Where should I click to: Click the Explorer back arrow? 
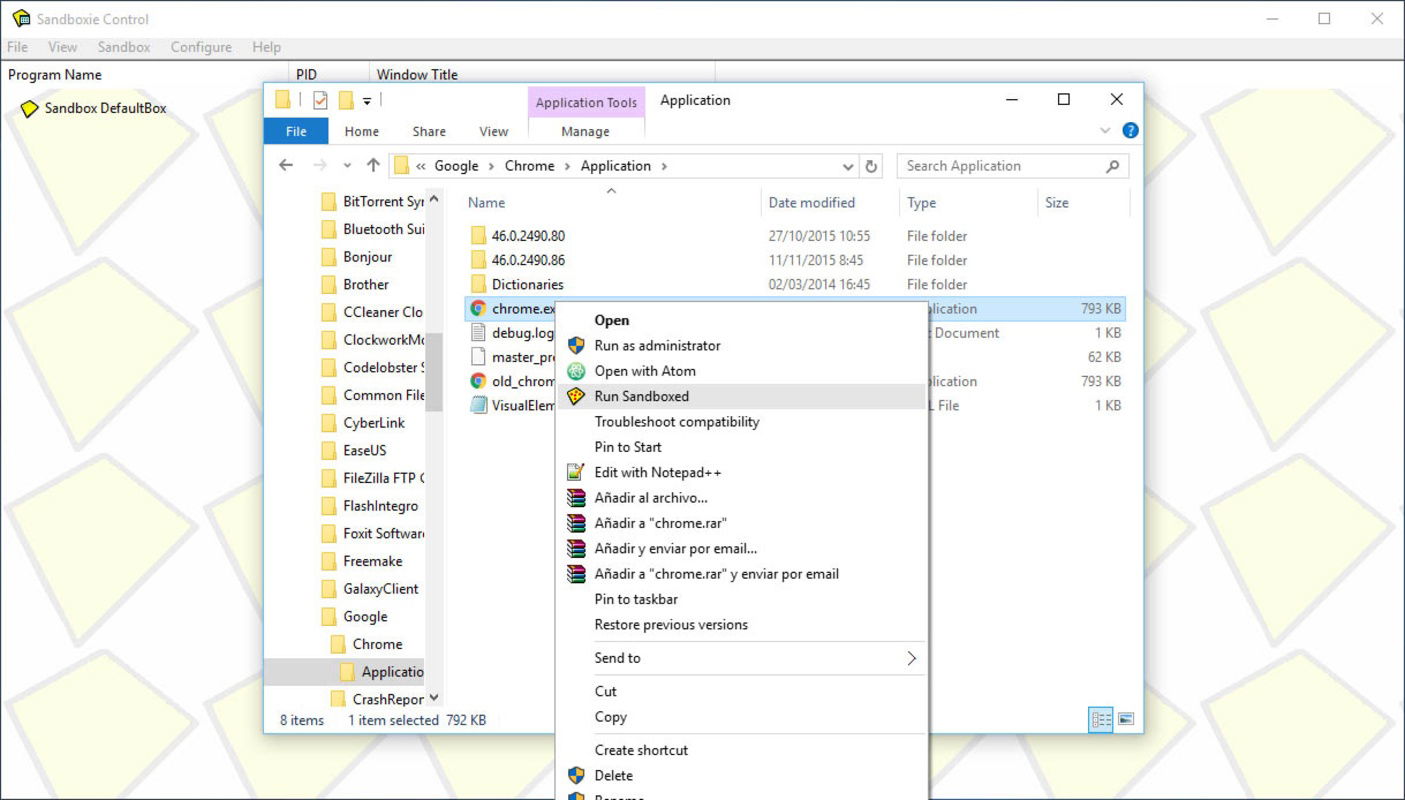[286, 166]
